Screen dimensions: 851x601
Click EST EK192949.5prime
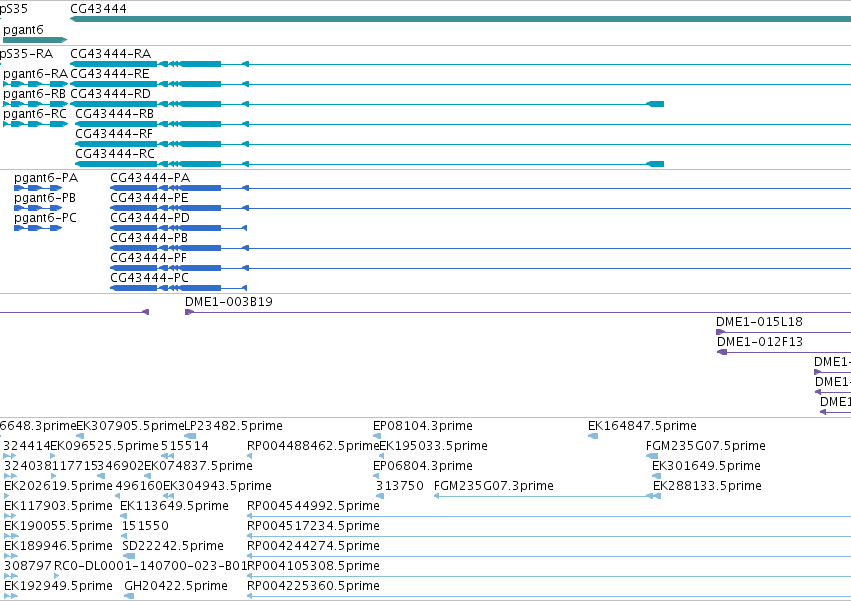pyautogui.click(x=59, y=586)
